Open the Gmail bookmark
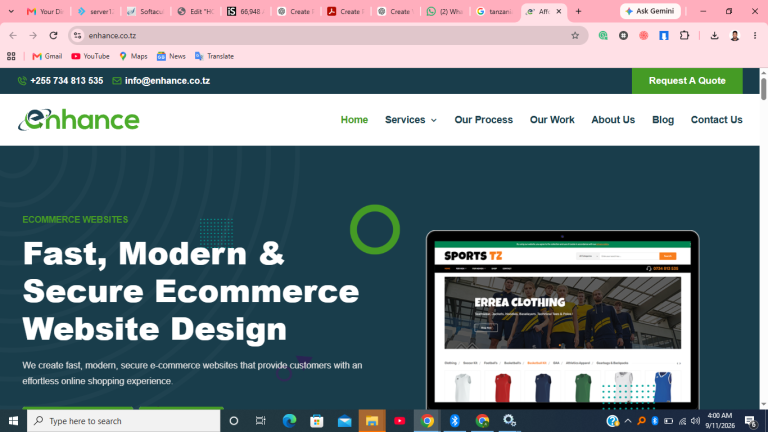This screenshot has width=768, height=432. pyautogui.click(x=47, y=56)
